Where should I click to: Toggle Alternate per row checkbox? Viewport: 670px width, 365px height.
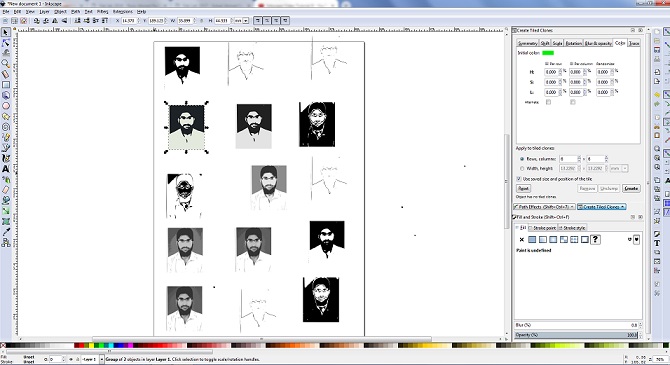[x=549, y=102]
